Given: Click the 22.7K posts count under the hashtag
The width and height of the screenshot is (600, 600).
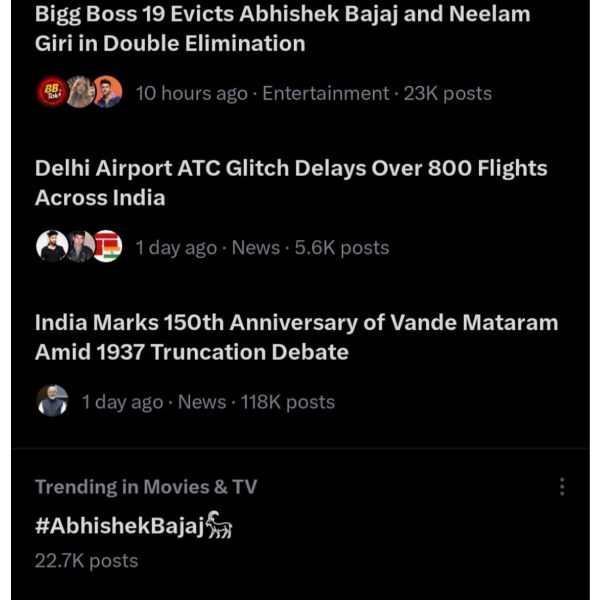Looking at the screenshot, I should pos(86,560).
